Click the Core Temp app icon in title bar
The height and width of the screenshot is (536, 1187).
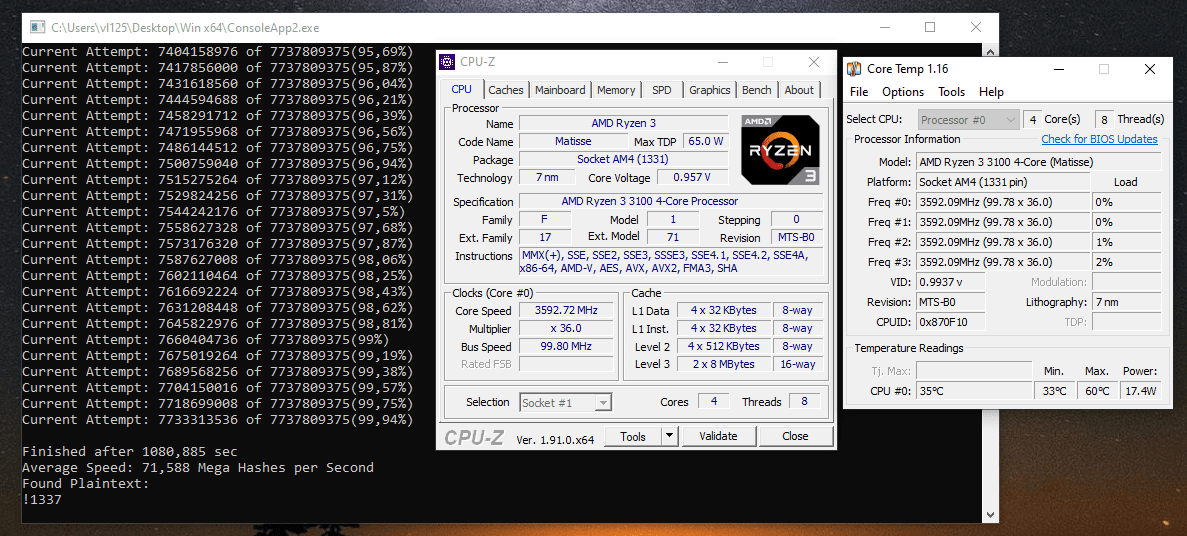coord(854,69)
